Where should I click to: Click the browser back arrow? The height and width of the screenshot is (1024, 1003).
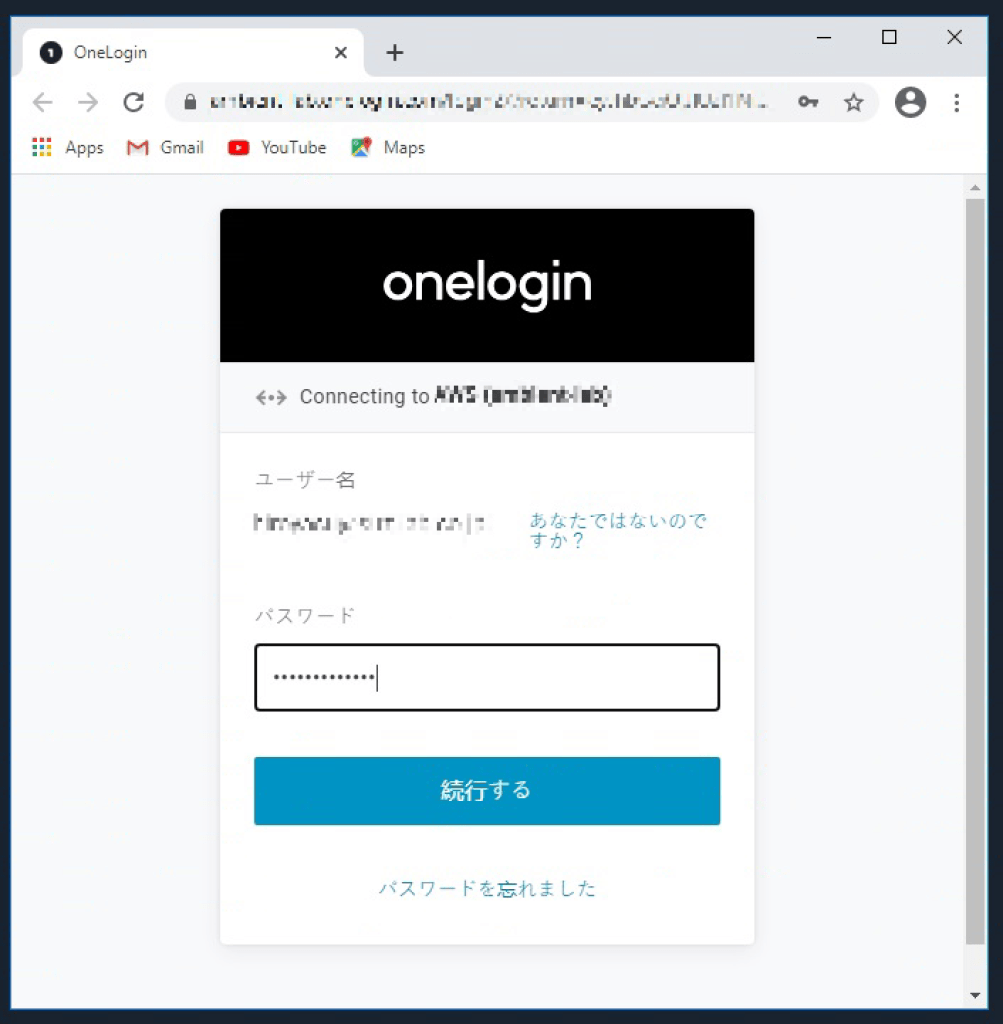click(43, 103)
